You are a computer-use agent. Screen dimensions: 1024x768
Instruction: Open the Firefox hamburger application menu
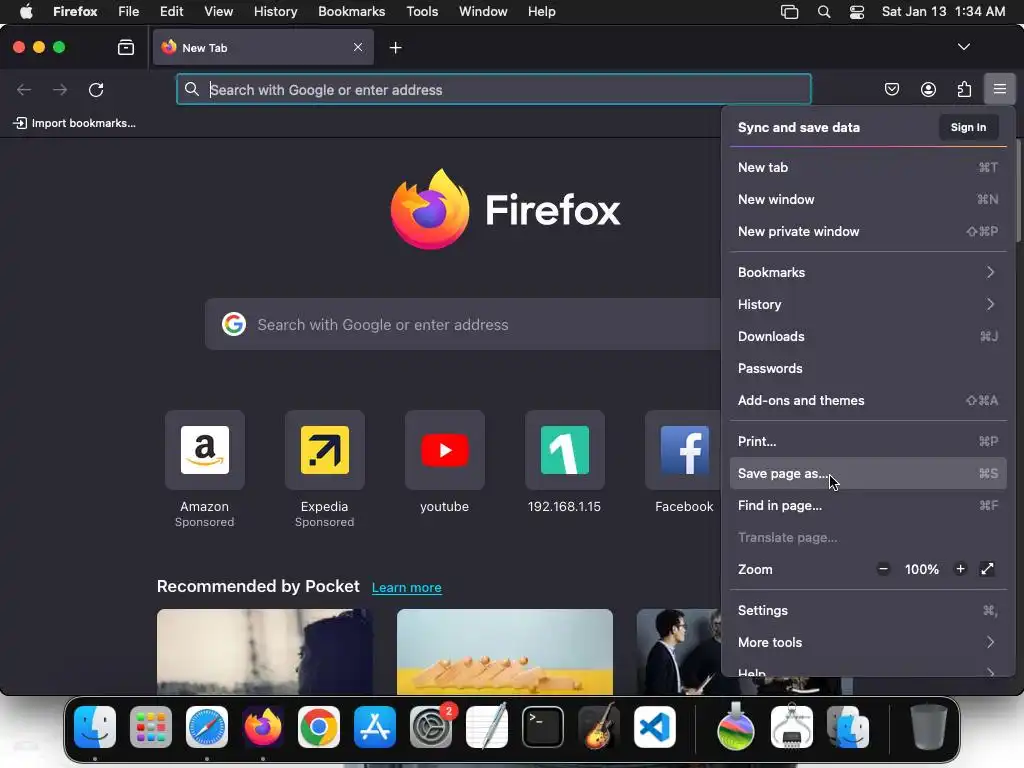[999, 89]
